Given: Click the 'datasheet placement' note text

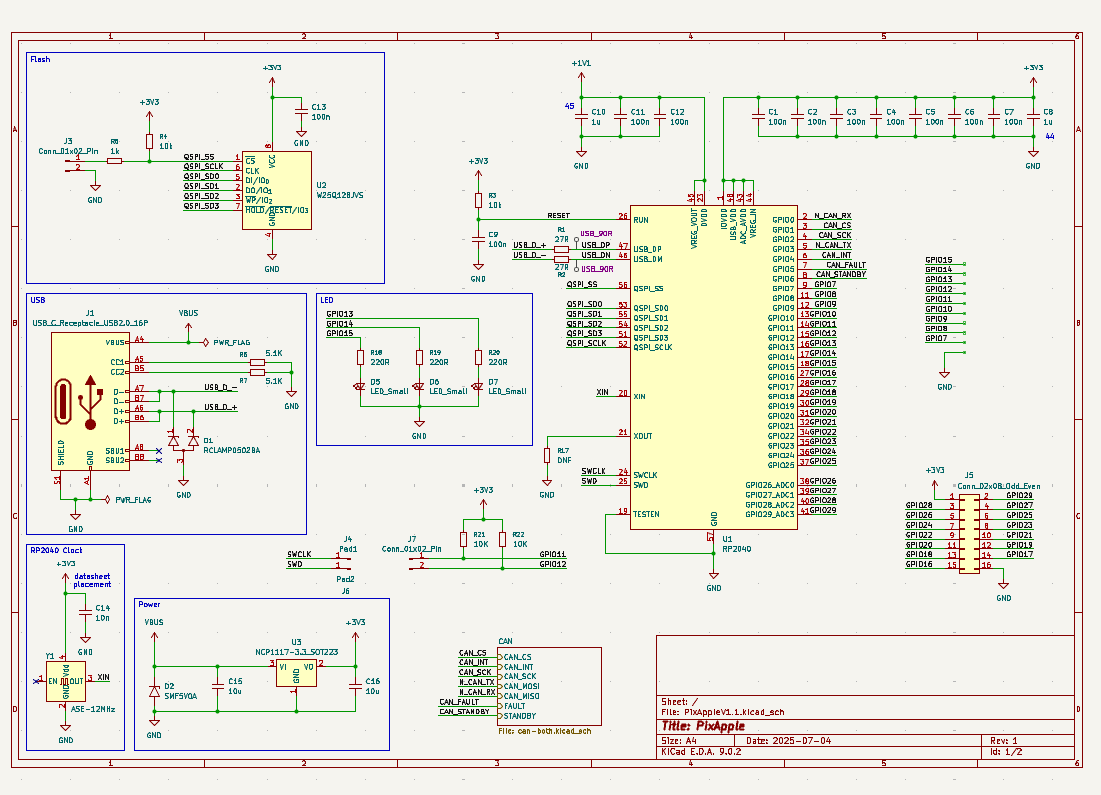Looking at the screenshot, I should tap(92, 580).
